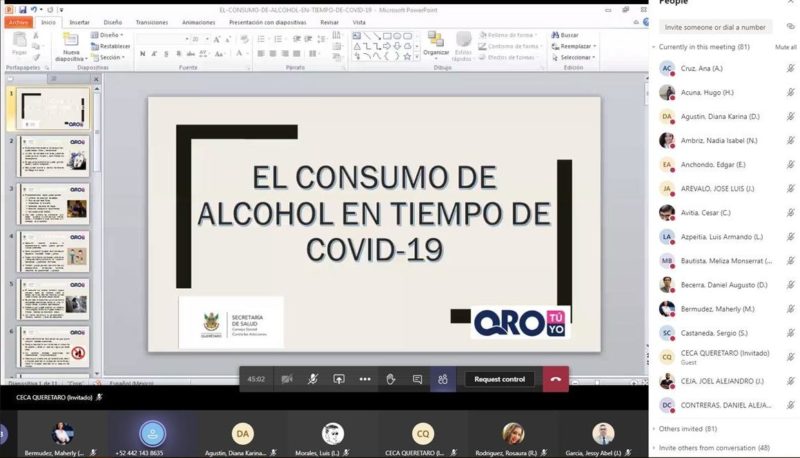800x458 pixels.
Task: Switch to the Animaciones ribbon tab
Action: coord(198,21)
